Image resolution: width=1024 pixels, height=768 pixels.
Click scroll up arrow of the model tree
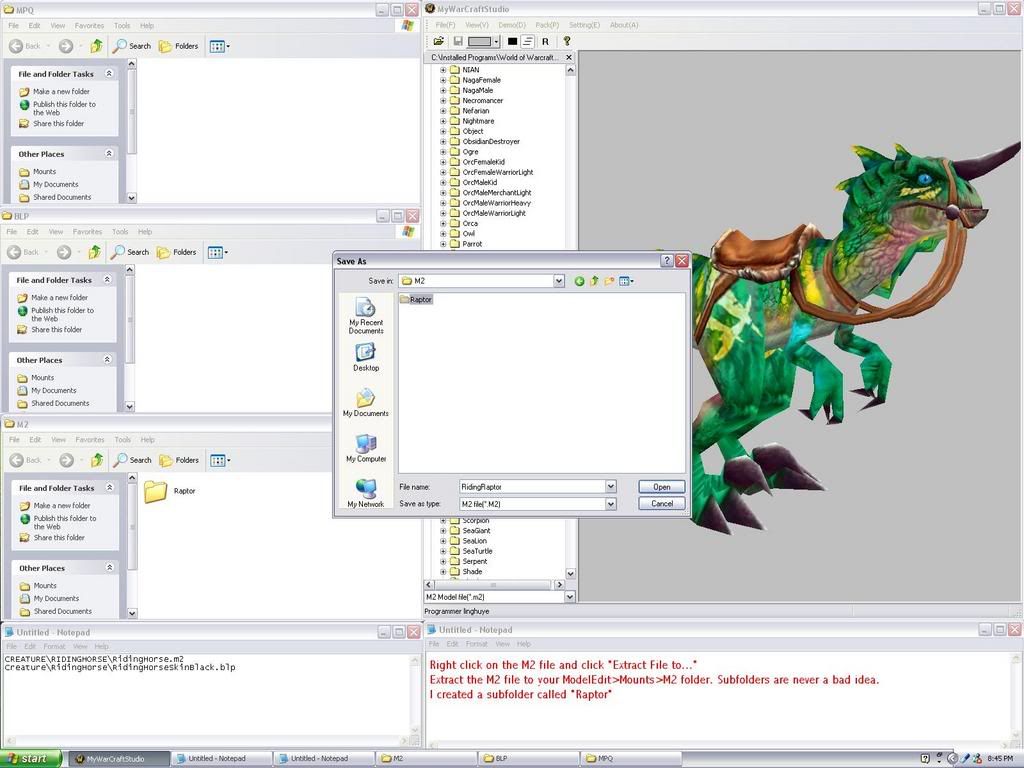570,70
